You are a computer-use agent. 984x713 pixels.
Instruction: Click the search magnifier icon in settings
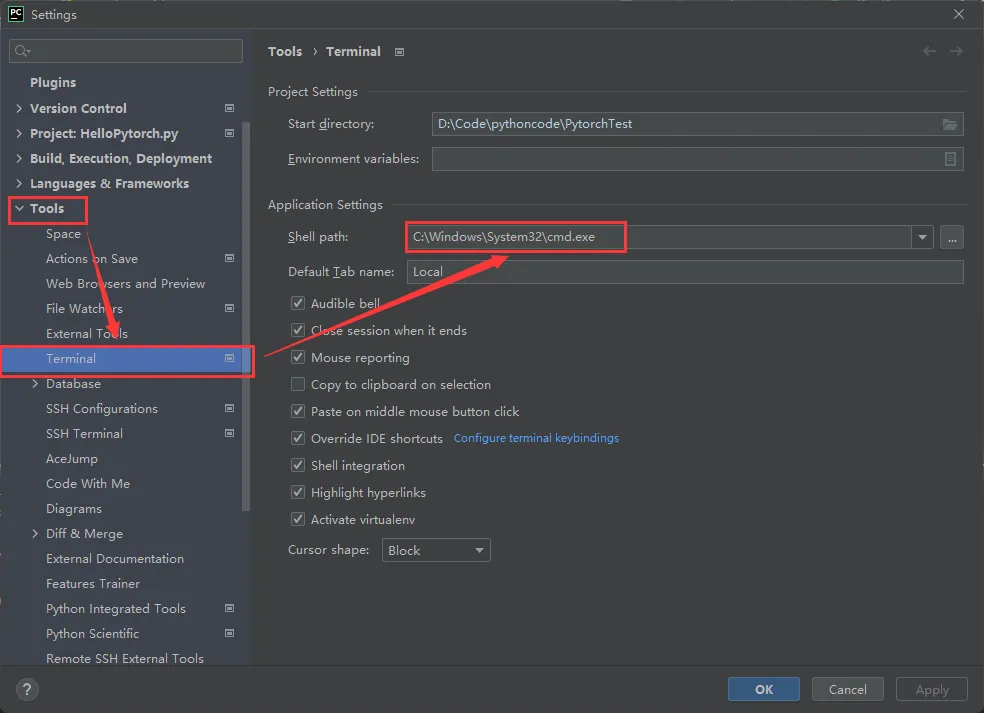pyautogui.click(x=22, y=51)
